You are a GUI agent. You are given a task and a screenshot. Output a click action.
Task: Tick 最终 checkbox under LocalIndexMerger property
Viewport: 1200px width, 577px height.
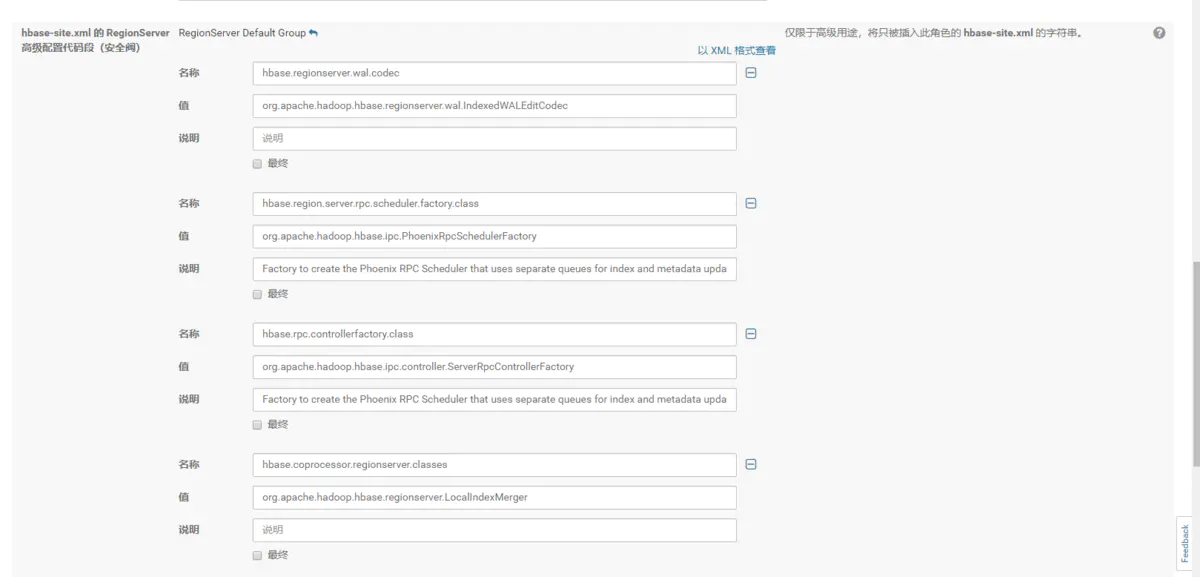[257, 555]
